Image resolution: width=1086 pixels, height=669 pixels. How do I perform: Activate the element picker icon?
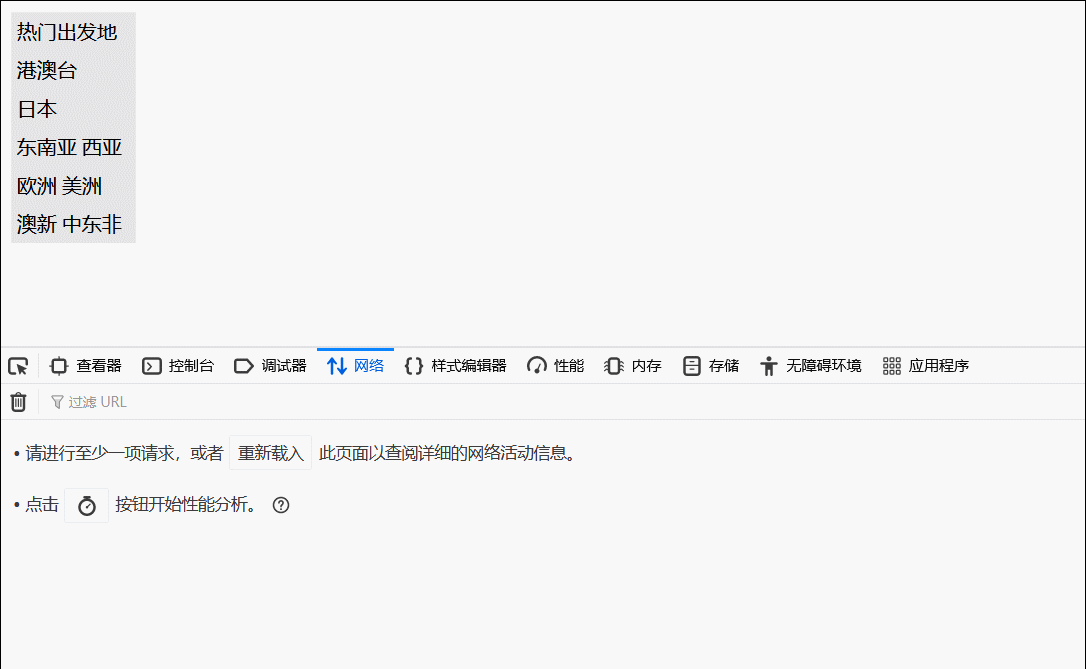[x=19, y=366]
